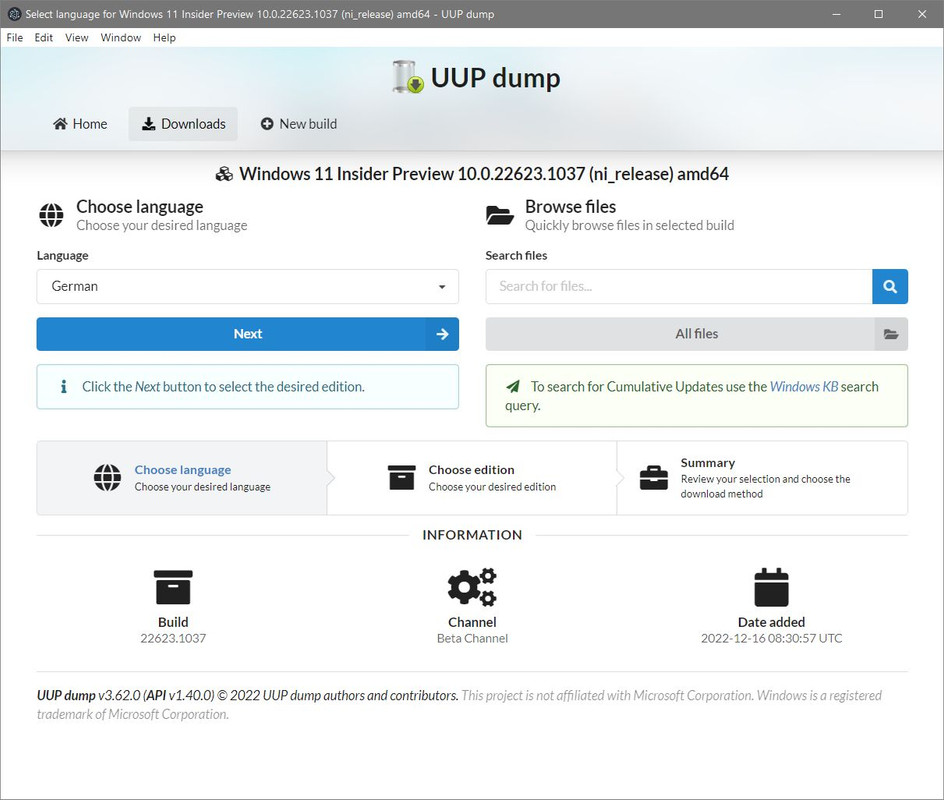The width and height of the screenshot is (944, 800).
Task: Switch to the Downloads tab
Action: [183, 124]
